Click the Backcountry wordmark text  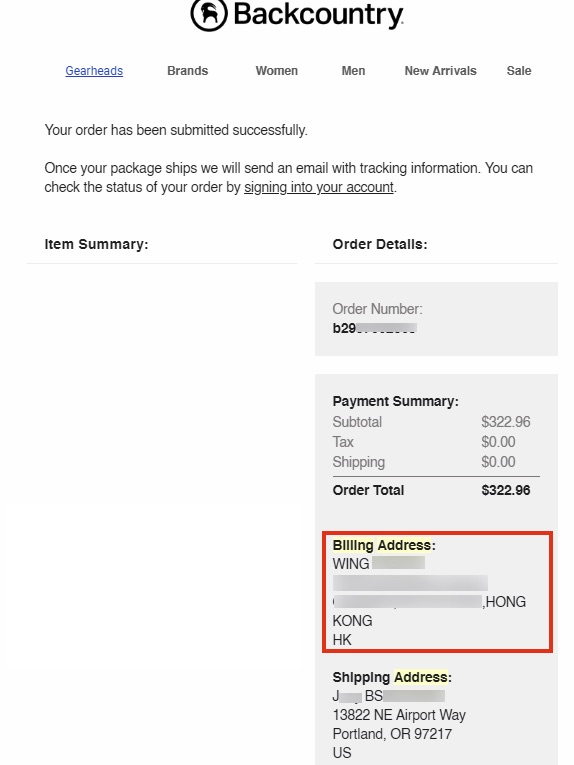[x=318, y=15]
